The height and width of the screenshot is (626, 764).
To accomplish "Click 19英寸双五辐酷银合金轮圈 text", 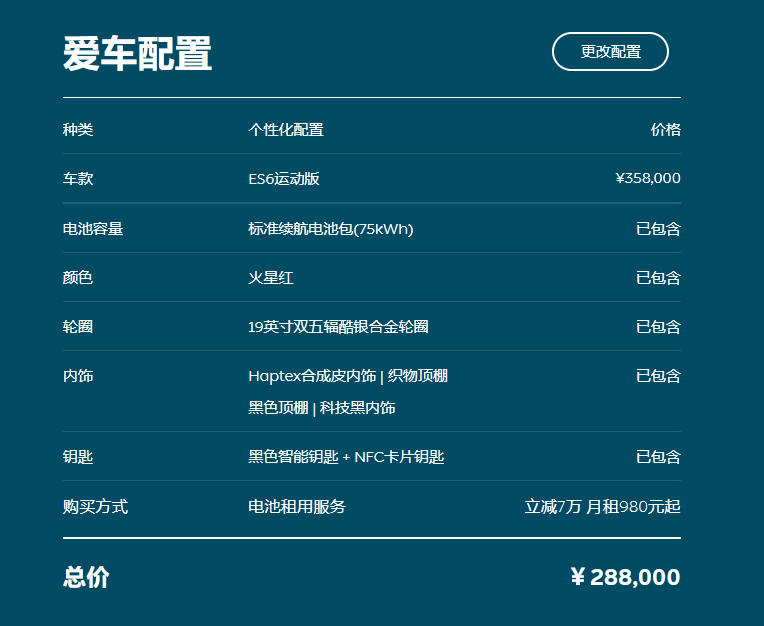I will 338,326.
